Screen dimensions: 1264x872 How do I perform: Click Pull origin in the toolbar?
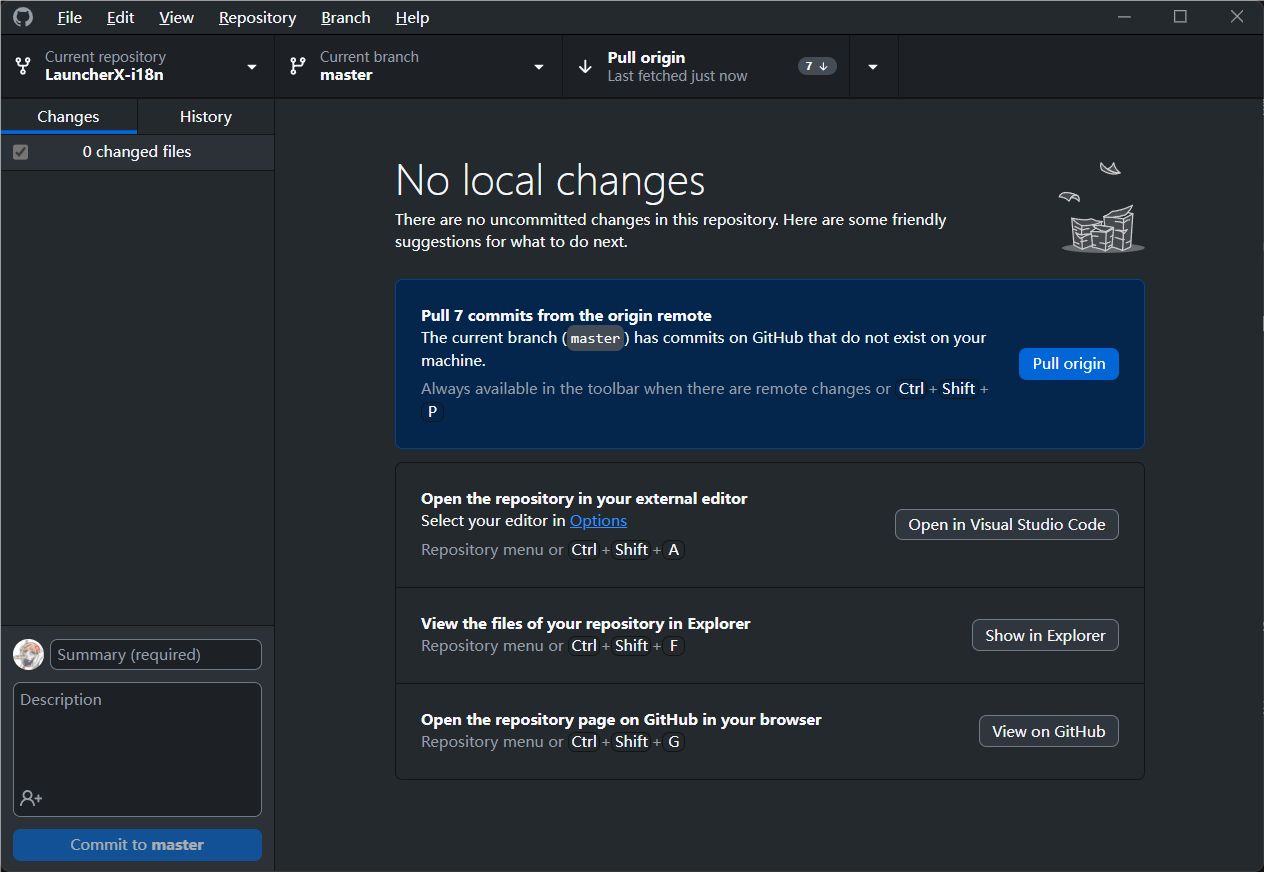706,66
